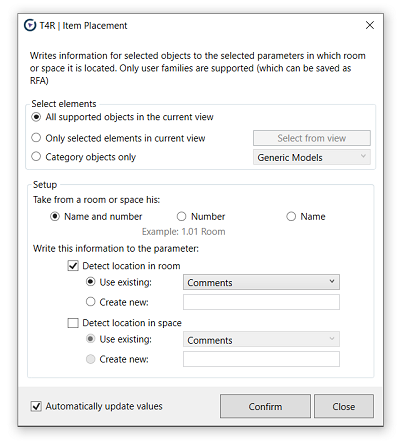Expand the room Comments parameter dropdown
The width and height of the screenshot is (400, 442).
click(261, 282)
